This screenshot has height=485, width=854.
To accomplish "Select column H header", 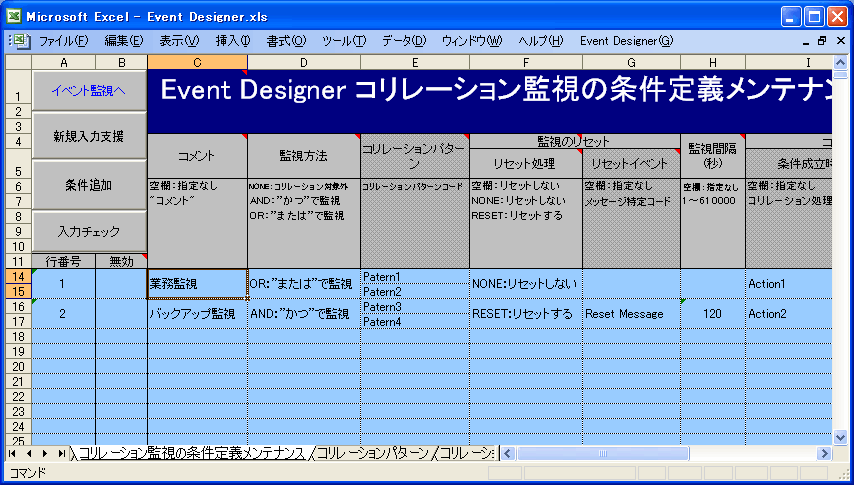I will (x=713, y=63).
